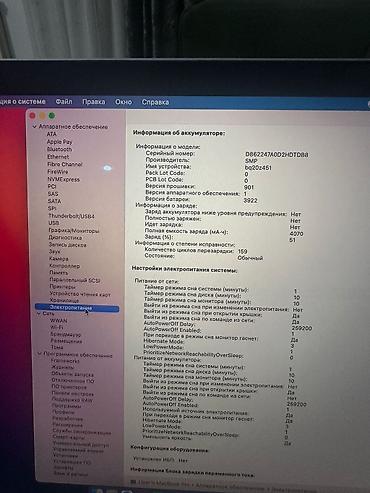Select Поддержка RAW in the sidebar
The width and height of the screenshot is (370, 493).
[x=73, y=399]
